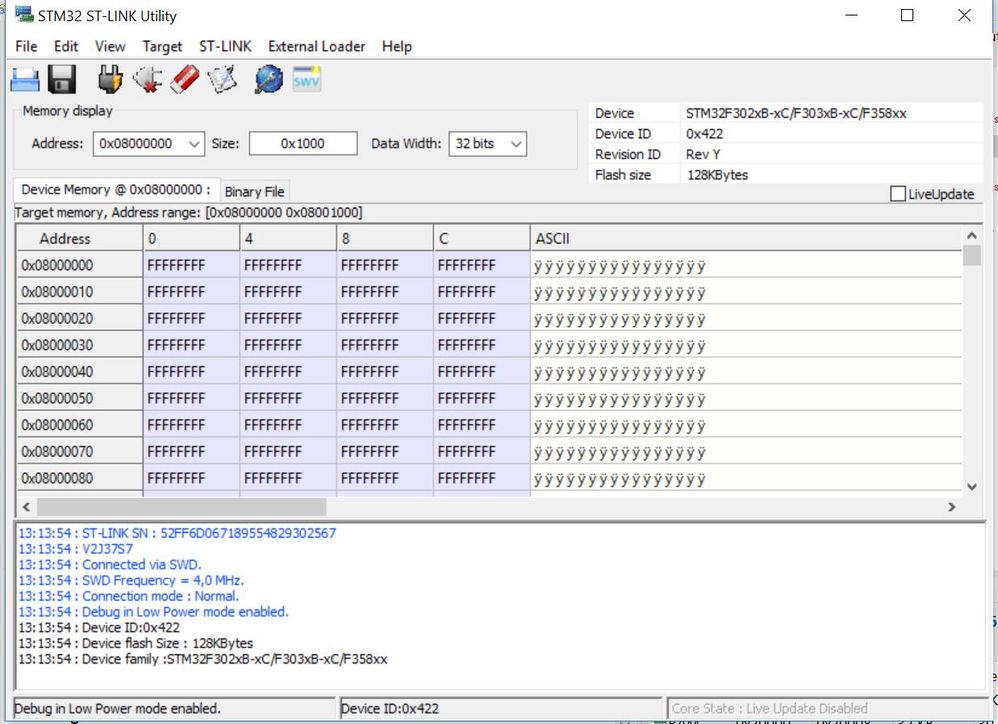The image size is (998, 724).
Task: Disconnect from target using toolbar icon
Action: (x=147, y=80)
